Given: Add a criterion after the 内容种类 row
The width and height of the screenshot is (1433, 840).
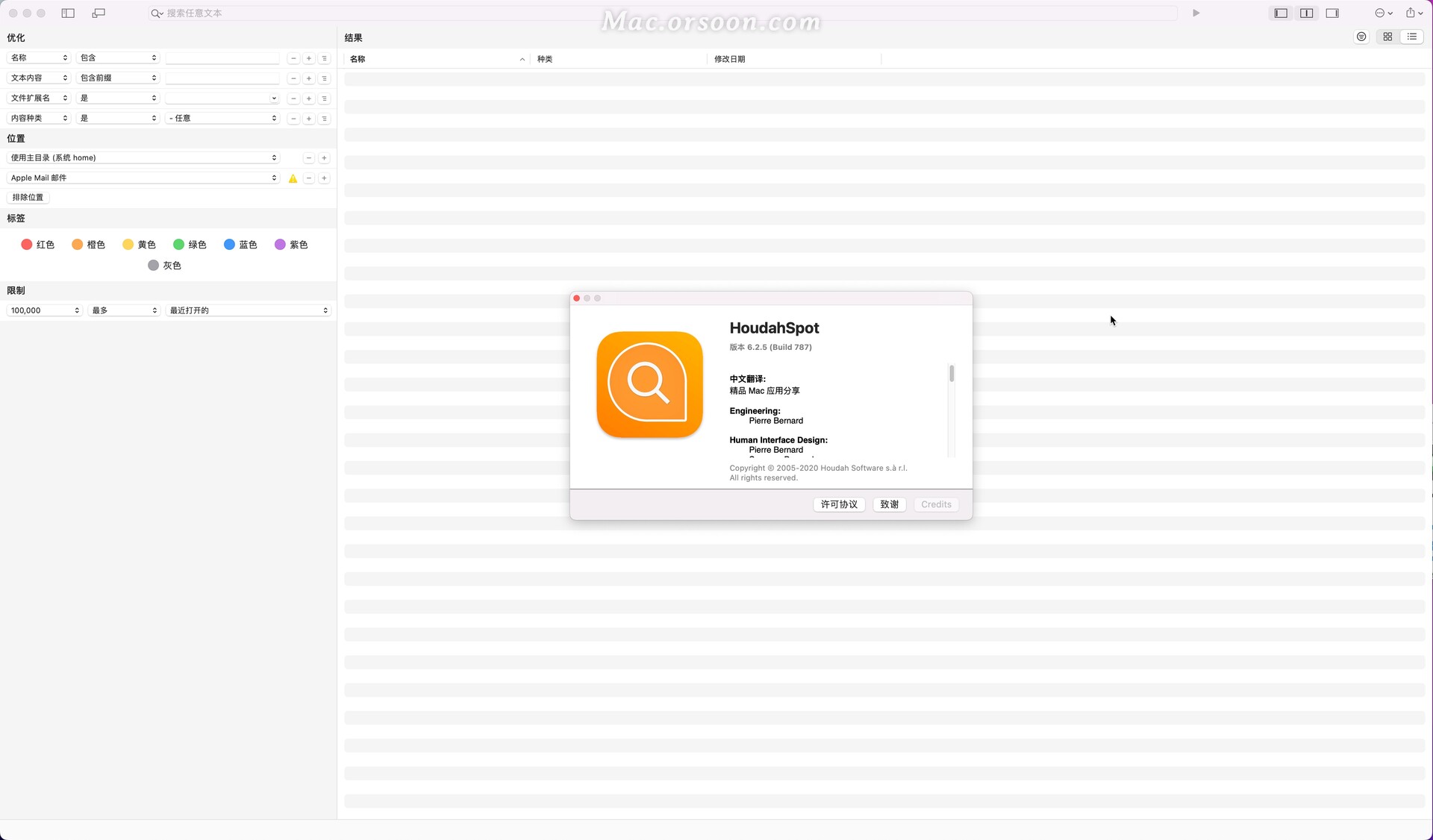Looking at the screenshot, I should click(309, 119).
